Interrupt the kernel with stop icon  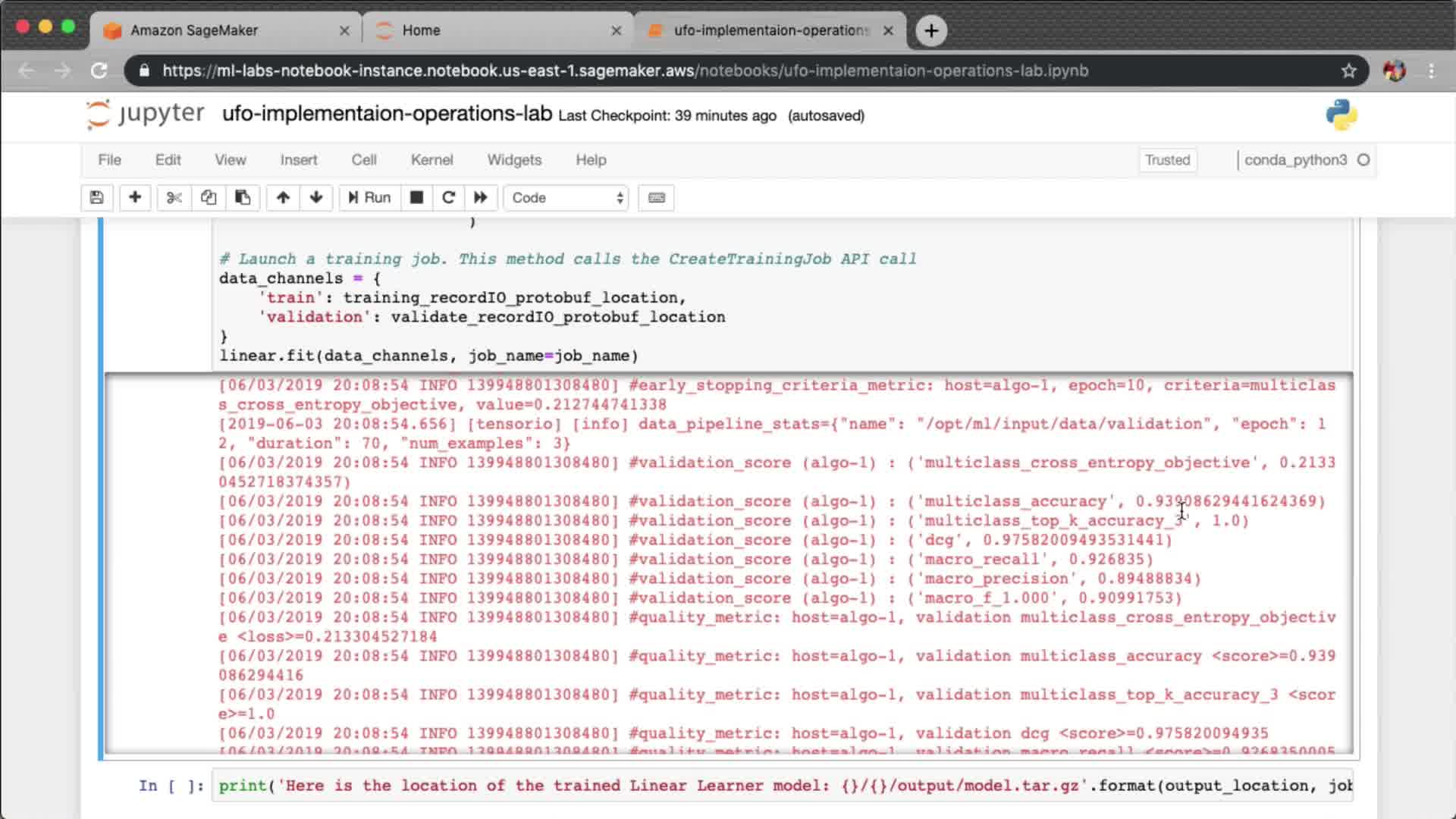[416, 198]
